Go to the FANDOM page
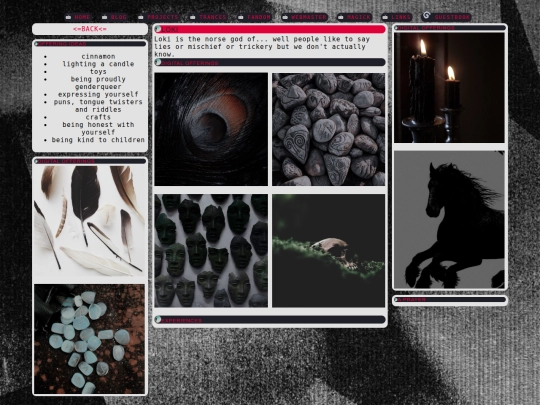The width and height of the screenshot is (540, 405). pyautogui.click(x=259, y=17)
